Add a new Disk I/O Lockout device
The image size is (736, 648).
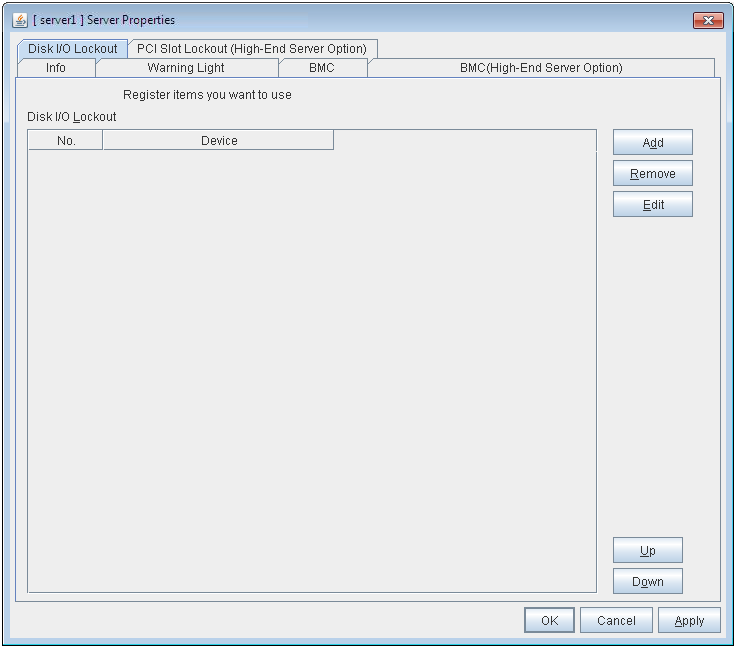pyautogui.click(x=652, y=142)
